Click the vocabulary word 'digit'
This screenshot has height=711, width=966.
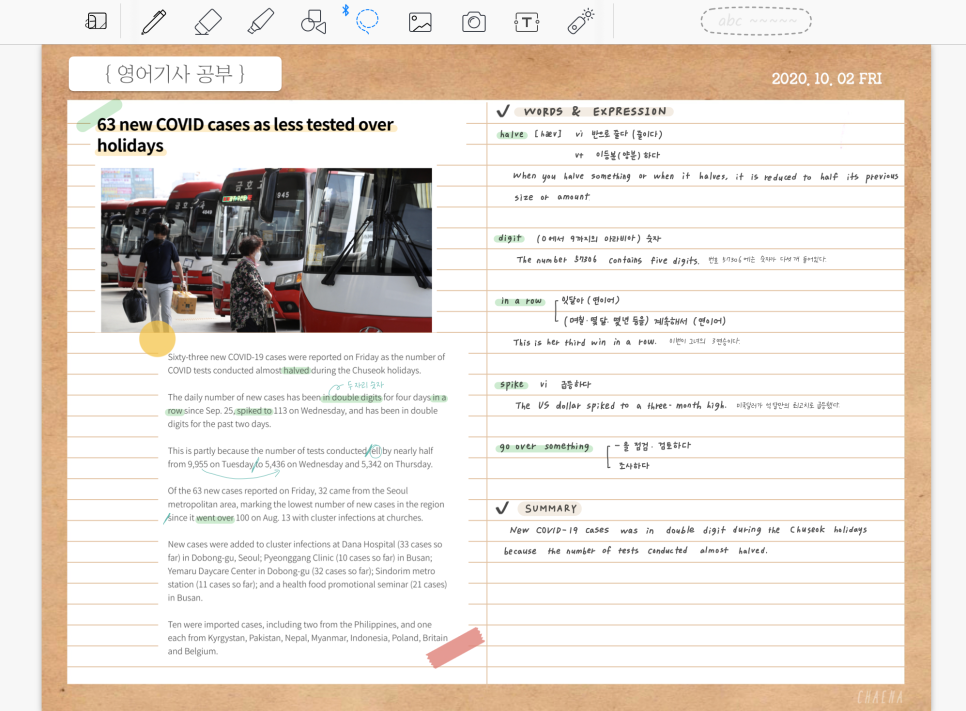tap(509, 238)
